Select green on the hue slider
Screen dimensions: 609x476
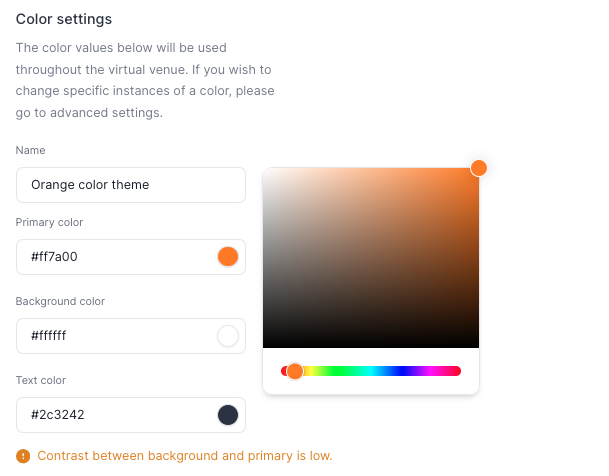[x=341, y=371]
